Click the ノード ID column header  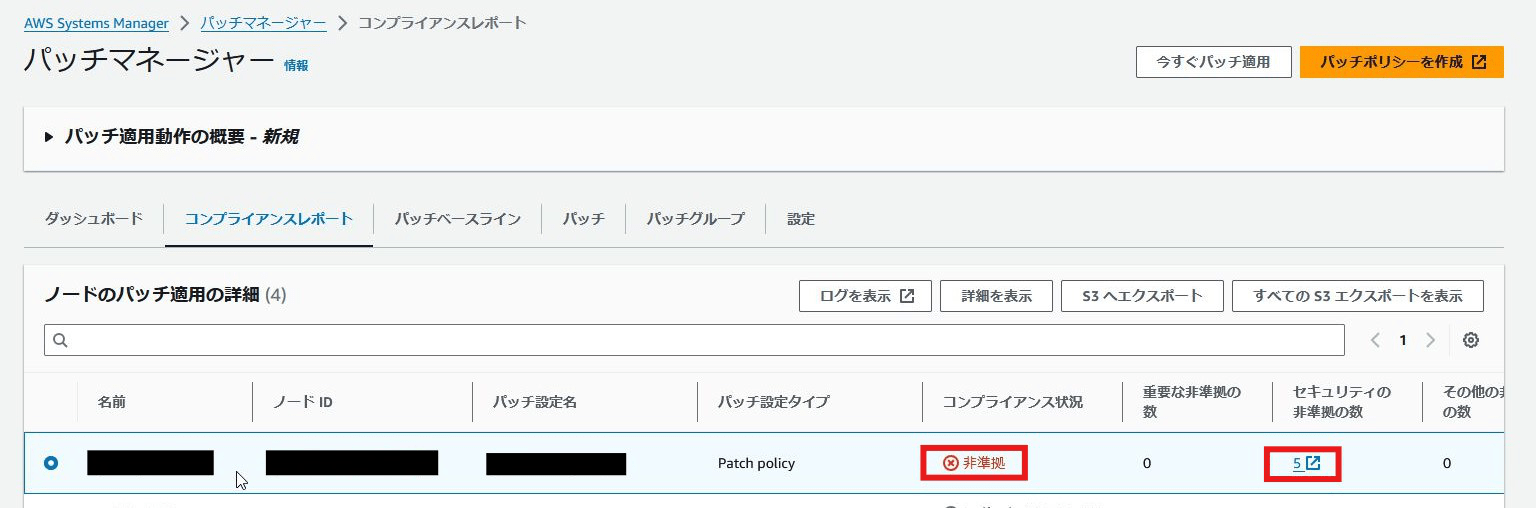point(303,402)
